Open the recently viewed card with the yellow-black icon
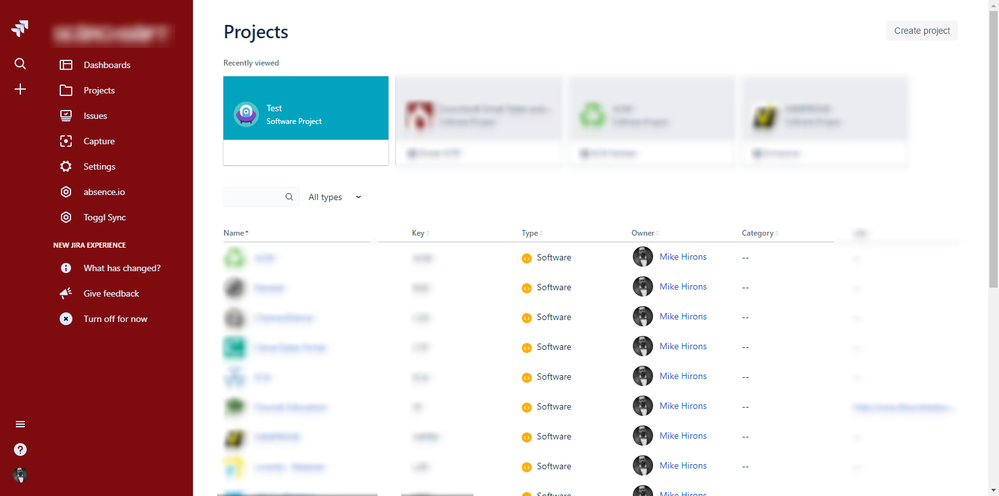Screen dimensions: 999x496 tap(825, 120)
